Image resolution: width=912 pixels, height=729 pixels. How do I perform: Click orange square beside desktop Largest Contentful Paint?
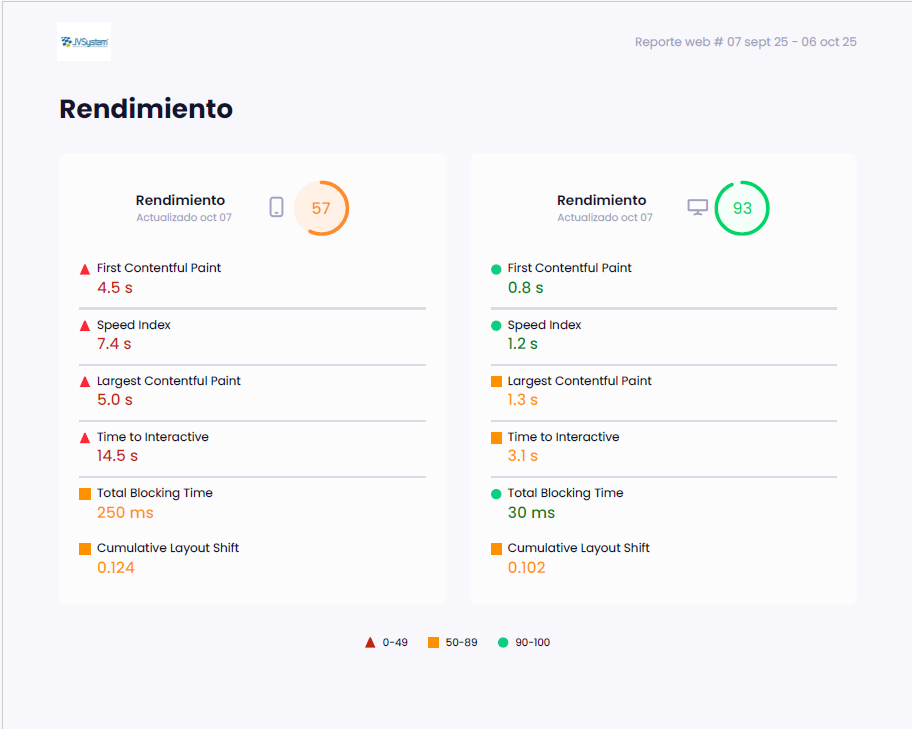coord(496,382)
